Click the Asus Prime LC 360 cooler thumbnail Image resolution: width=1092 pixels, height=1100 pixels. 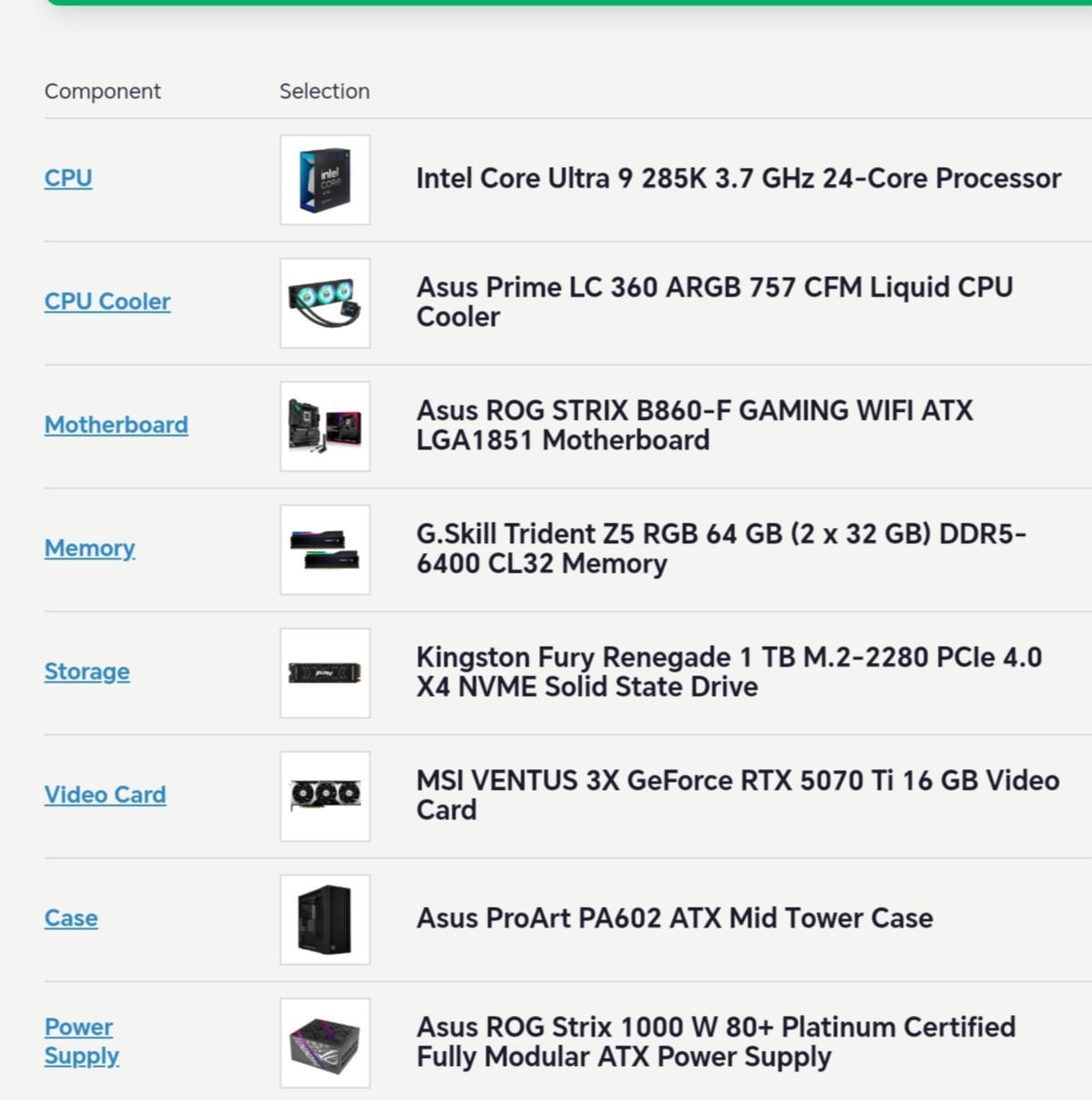tap(325, 303)
